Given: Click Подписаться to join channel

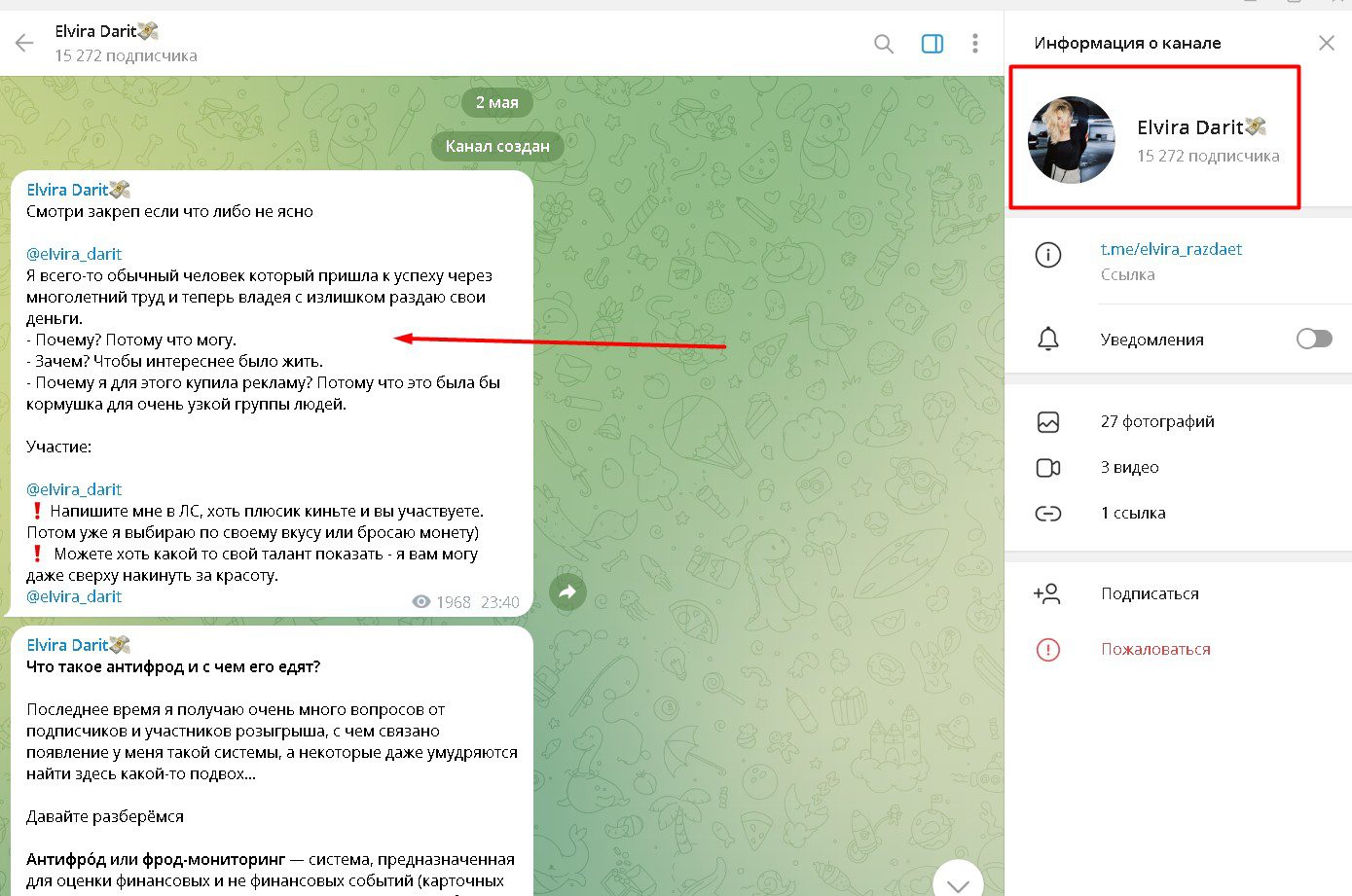Looking at the screenshot, I should tap(1150, 593).
